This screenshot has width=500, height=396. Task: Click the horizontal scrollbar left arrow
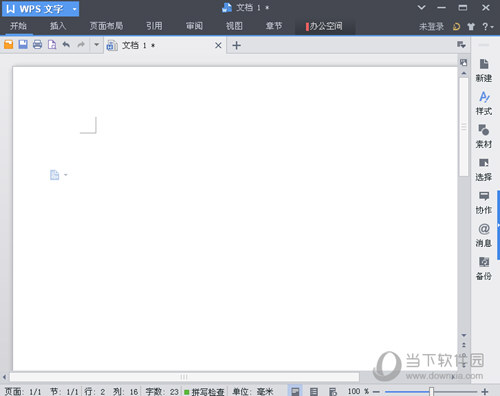4,377
